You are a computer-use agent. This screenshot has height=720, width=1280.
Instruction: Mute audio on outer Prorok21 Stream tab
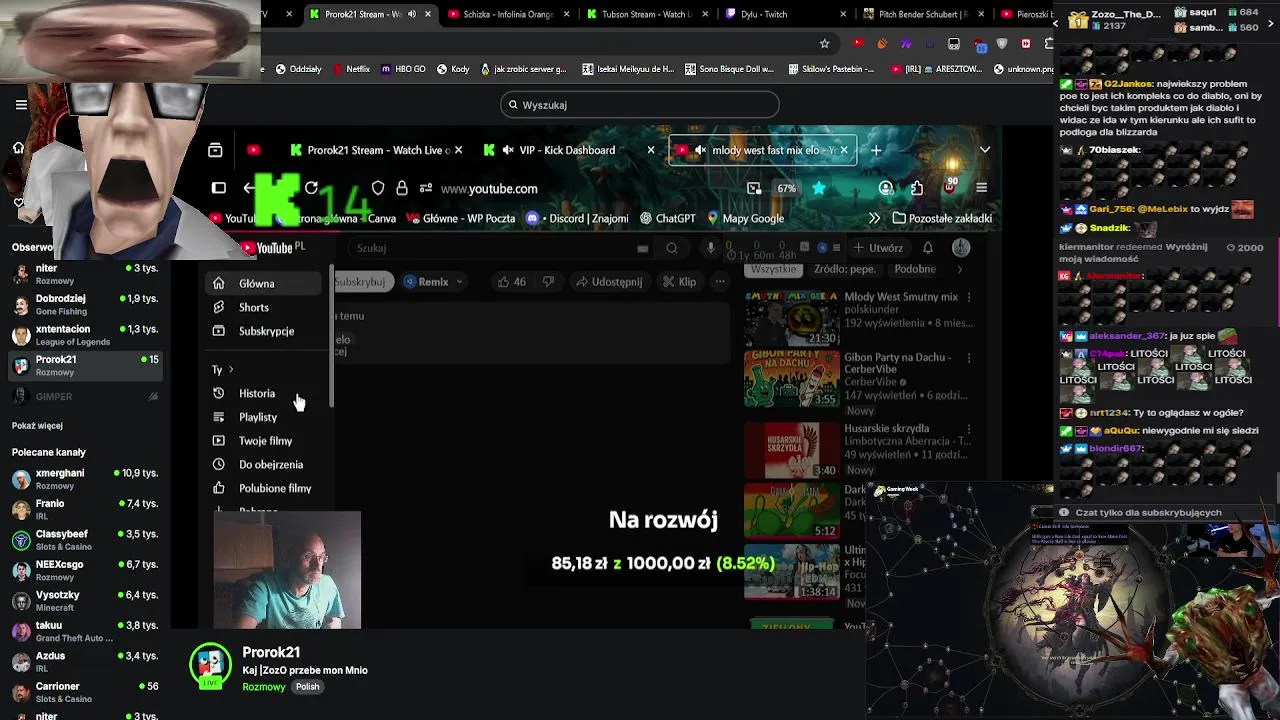point(412,14)
